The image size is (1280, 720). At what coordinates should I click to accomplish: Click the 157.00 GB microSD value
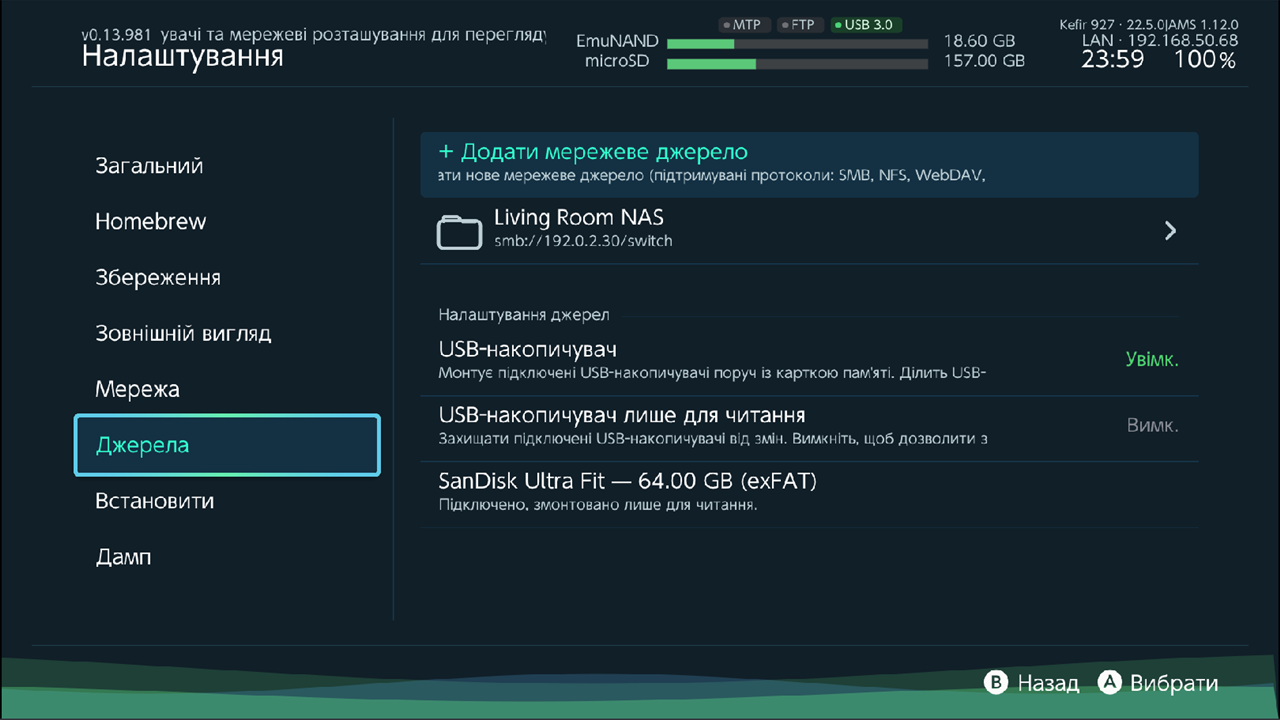click(984, 61)
